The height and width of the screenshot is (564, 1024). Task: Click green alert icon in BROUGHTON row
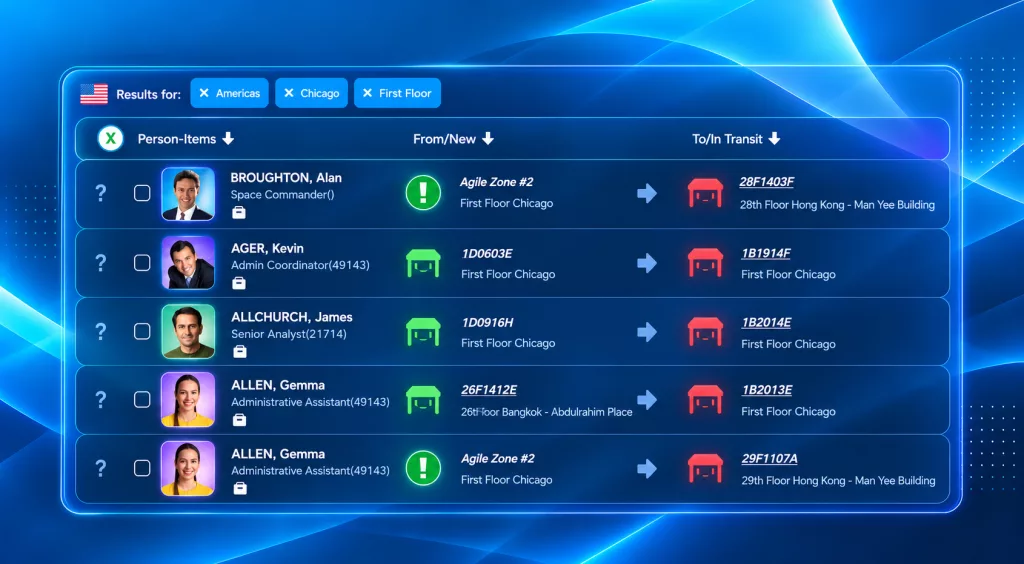pyautogui.click(x=423, y=193)
